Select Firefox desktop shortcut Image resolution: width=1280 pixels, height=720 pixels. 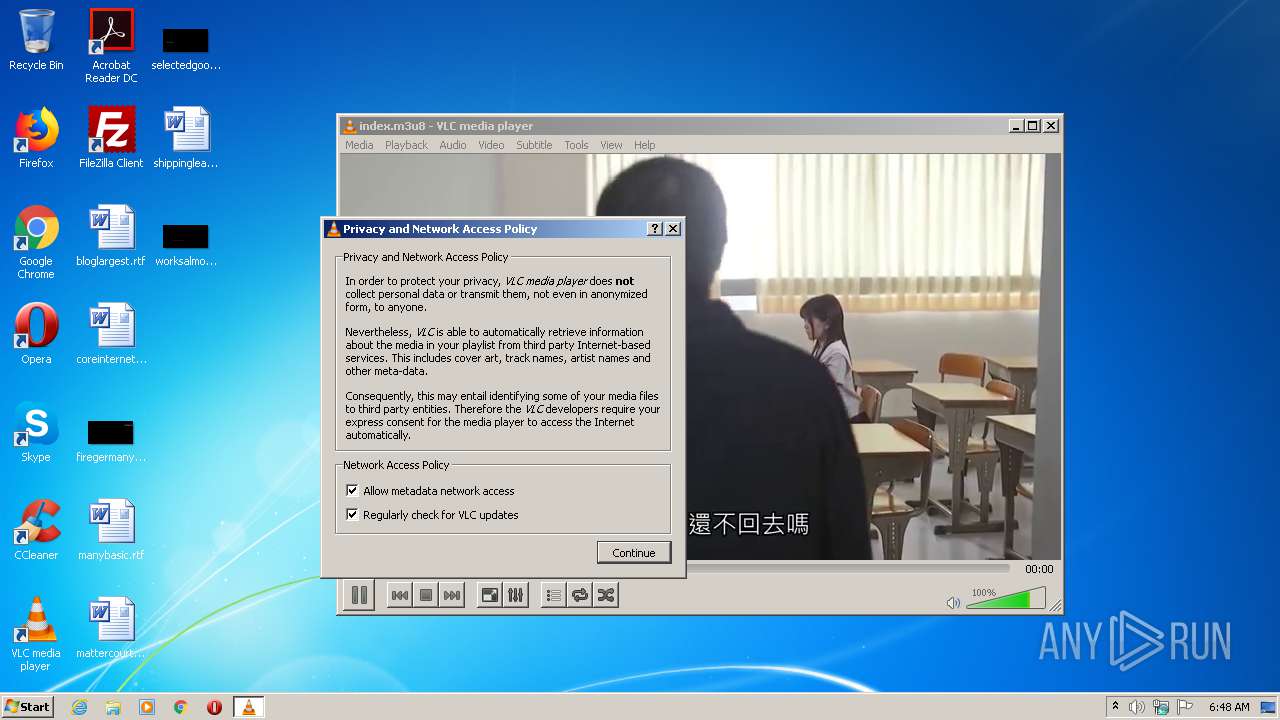[x=36, y=138]
